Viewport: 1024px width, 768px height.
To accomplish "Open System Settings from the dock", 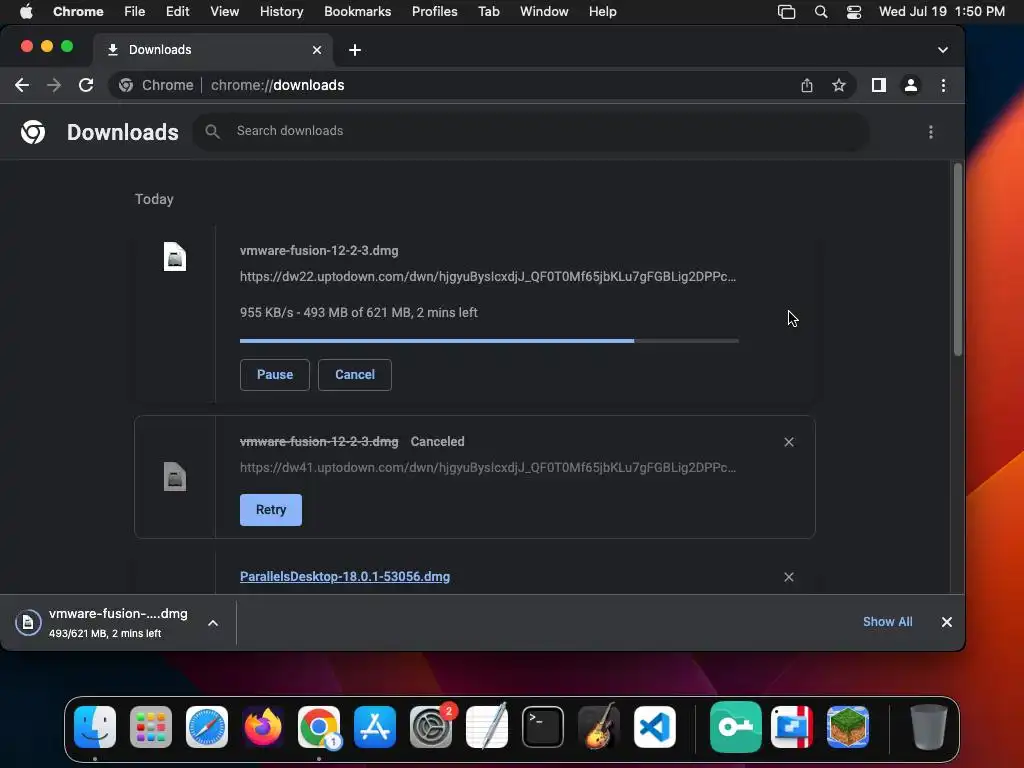I will (431, 727).
